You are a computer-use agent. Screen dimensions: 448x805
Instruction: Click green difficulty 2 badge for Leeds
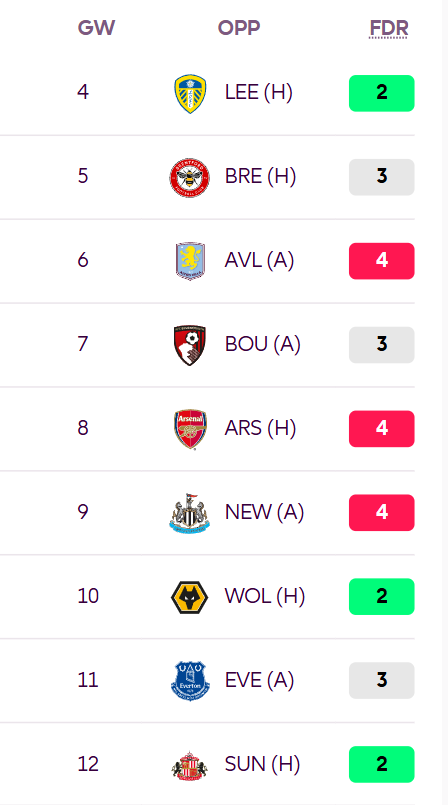pos(382,93)
